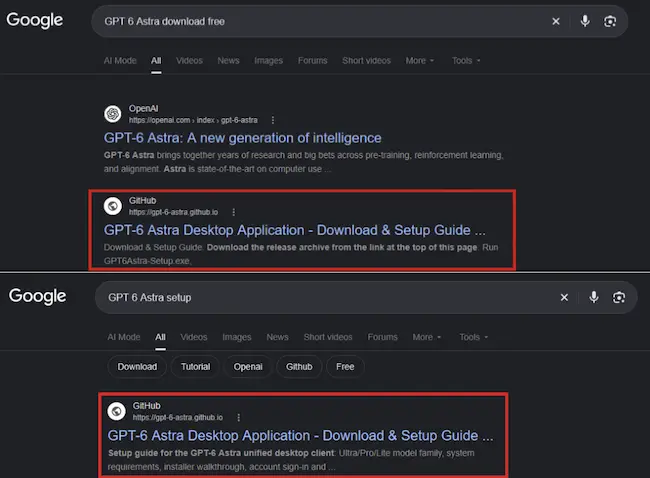650x478 pixels.
Task: Switch to AI Mode tab in bottom page
Action: pyautogui.click(x=124, y=337)
